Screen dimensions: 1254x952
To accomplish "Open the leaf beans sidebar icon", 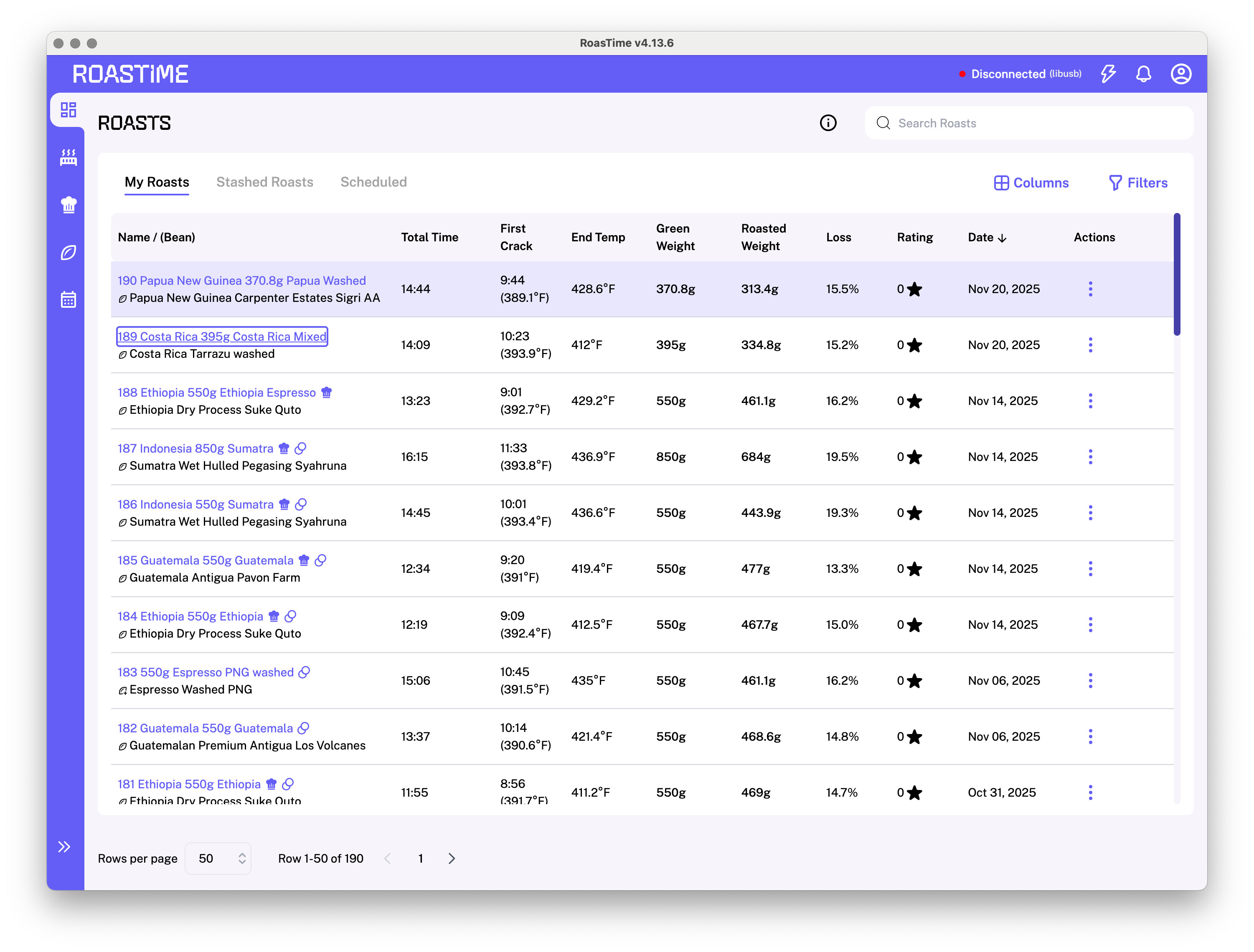I will (x=68, y=252).
